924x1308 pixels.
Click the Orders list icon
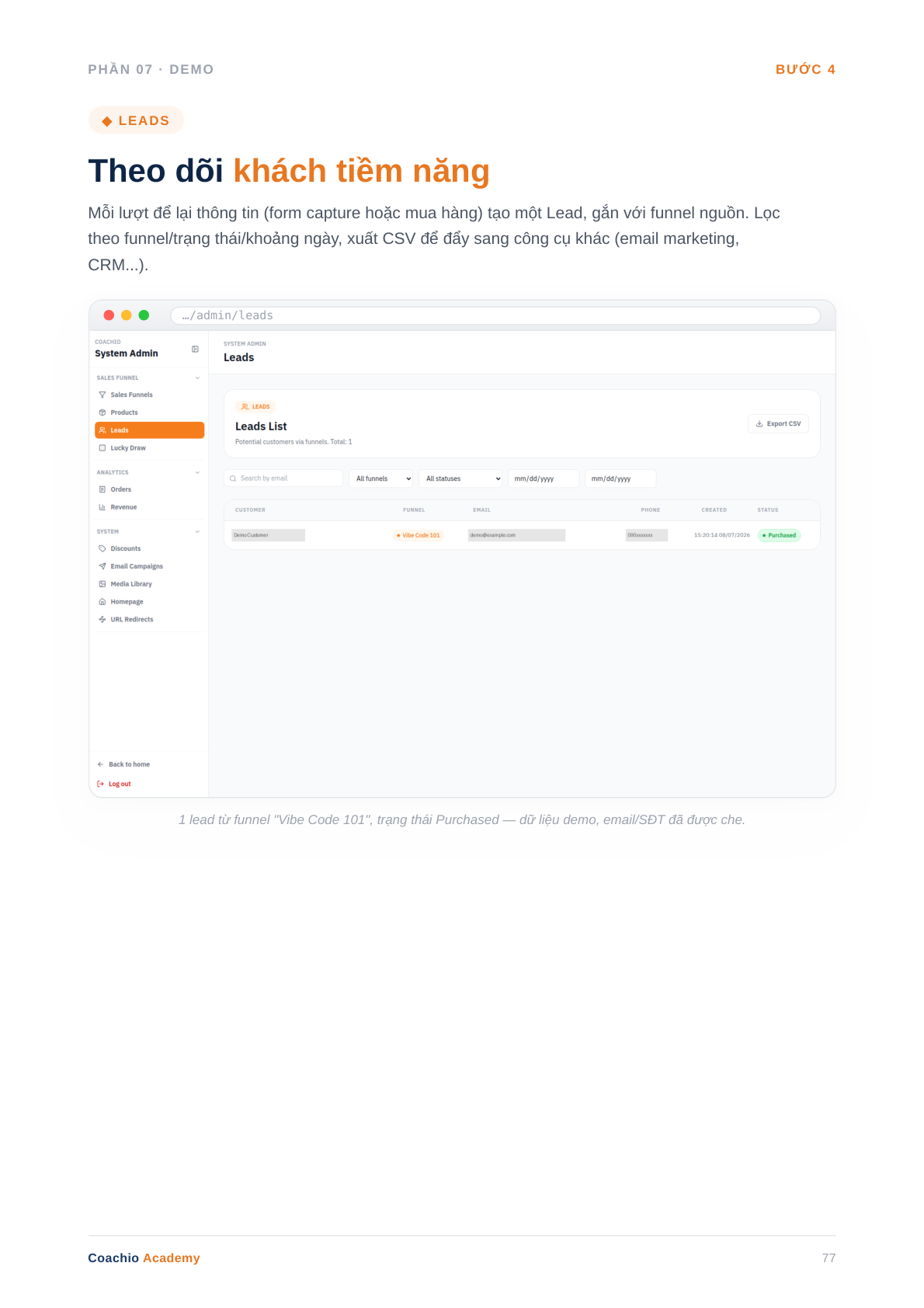[102, 489]
